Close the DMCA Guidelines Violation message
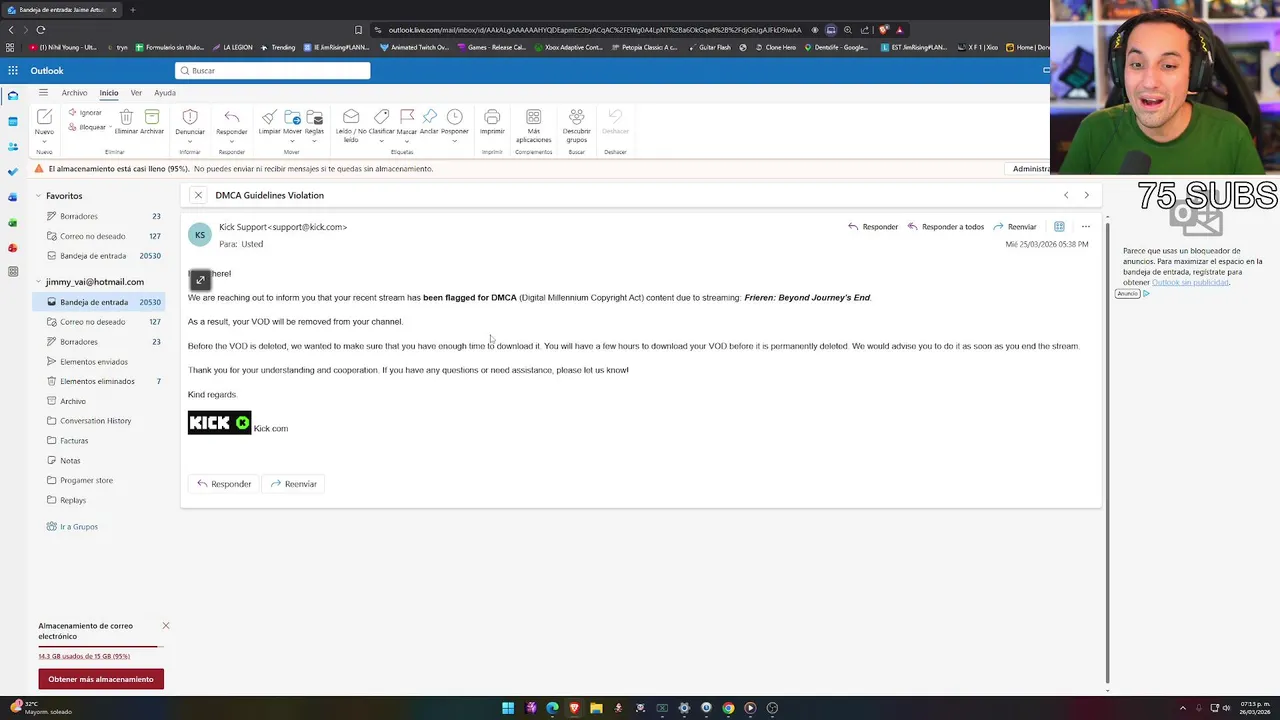 (x=198, y=195)
